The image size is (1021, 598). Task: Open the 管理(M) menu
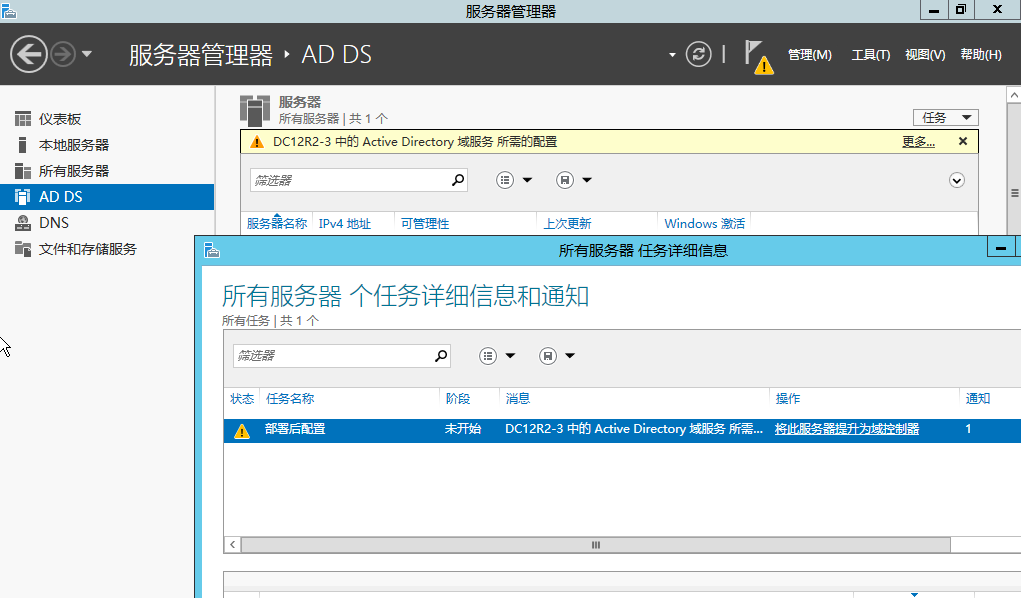809,55
